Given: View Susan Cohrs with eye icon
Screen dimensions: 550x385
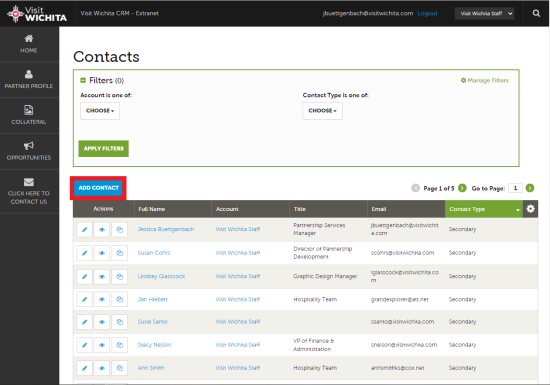Looking at the screenshot, I should [x=102, y=253].
